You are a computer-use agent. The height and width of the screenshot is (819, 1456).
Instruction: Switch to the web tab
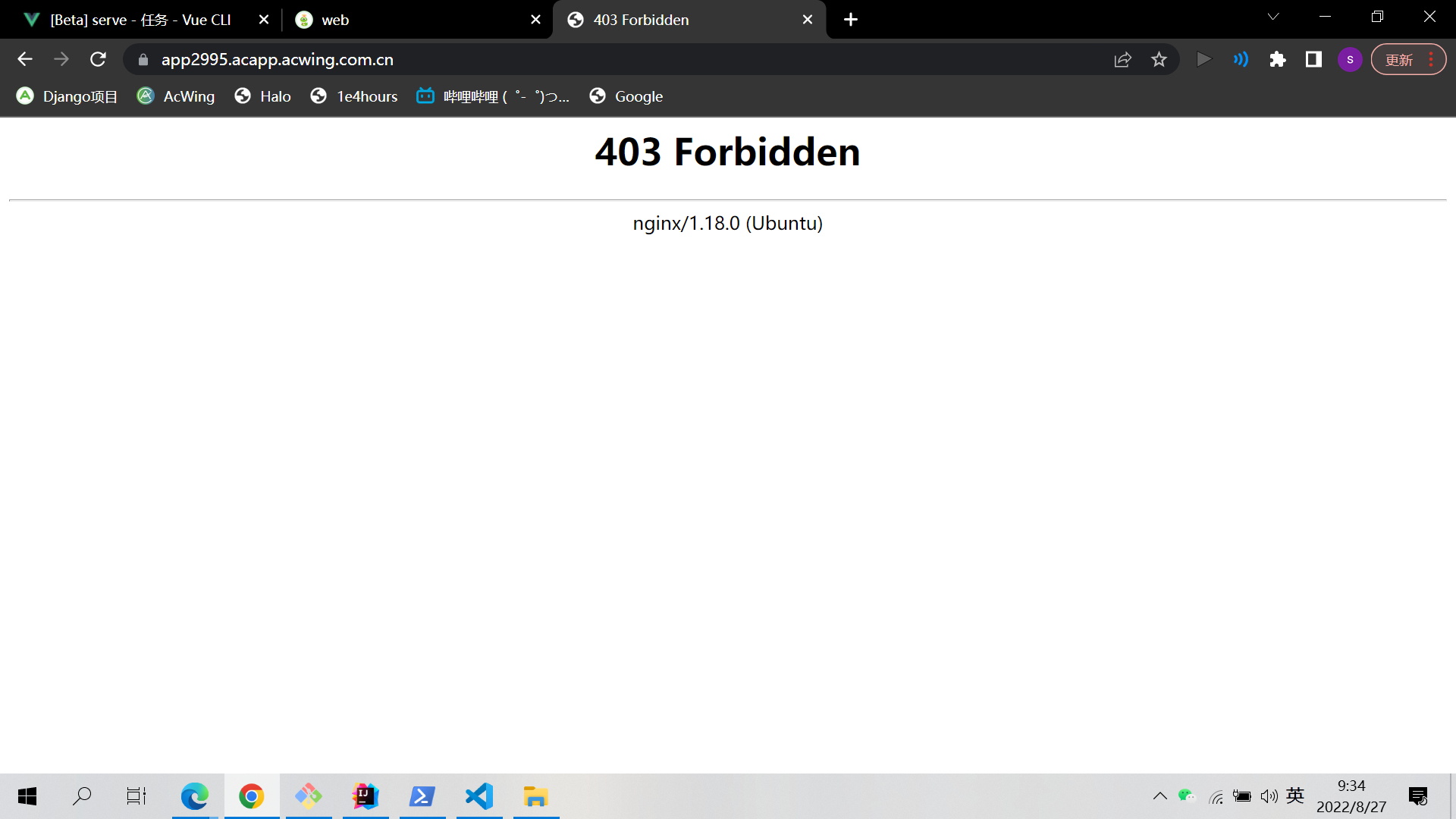point(409,20)
